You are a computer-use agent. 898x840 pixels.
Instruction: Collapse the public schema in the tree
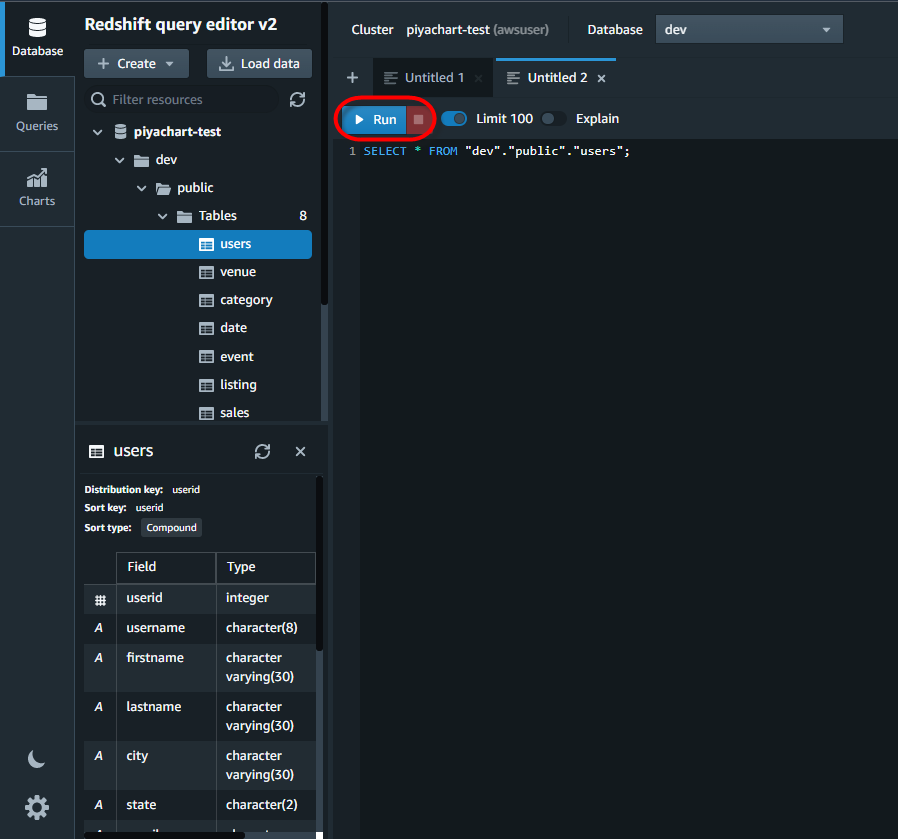pos(141,187)
